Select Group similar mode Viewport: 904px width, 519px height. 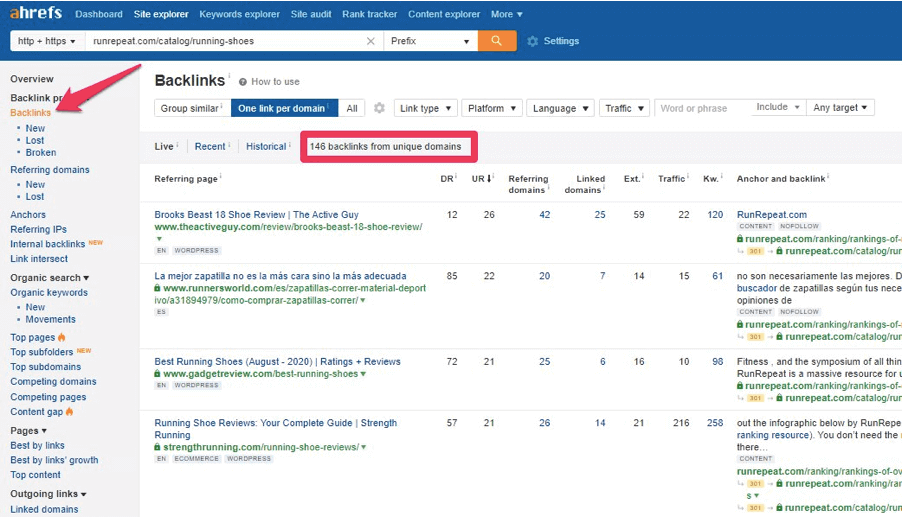pyautogui.click(x=192, y=108)
